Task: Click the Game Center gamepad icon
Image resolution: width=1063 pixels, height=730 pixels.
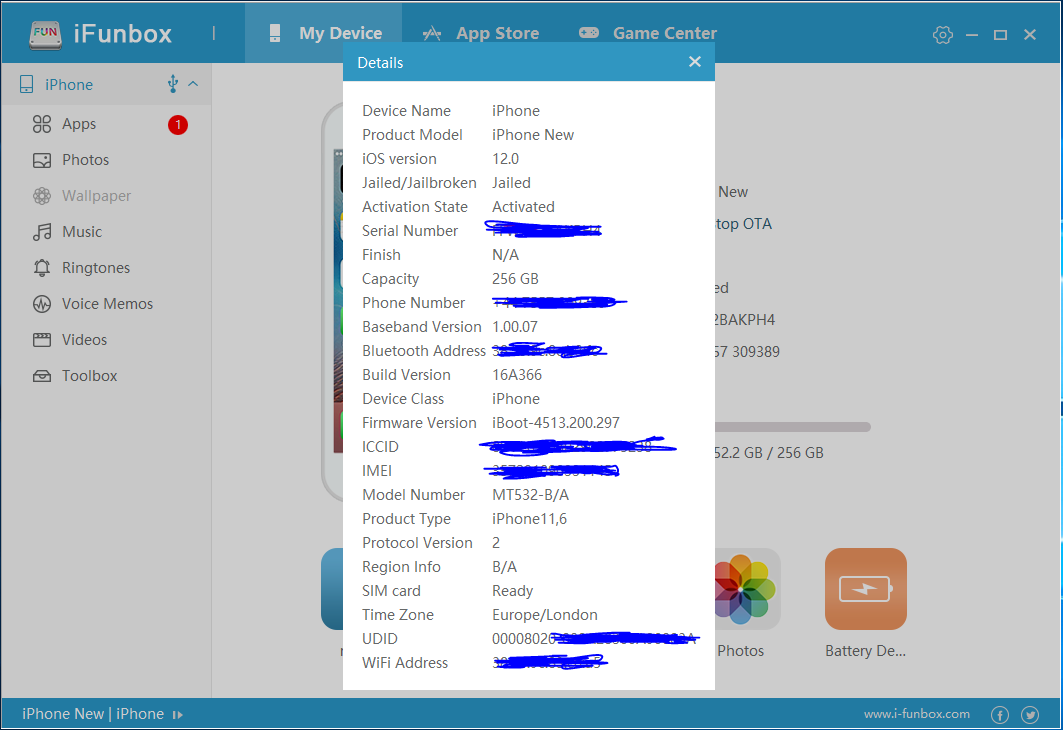Action: tap(588, 33)
